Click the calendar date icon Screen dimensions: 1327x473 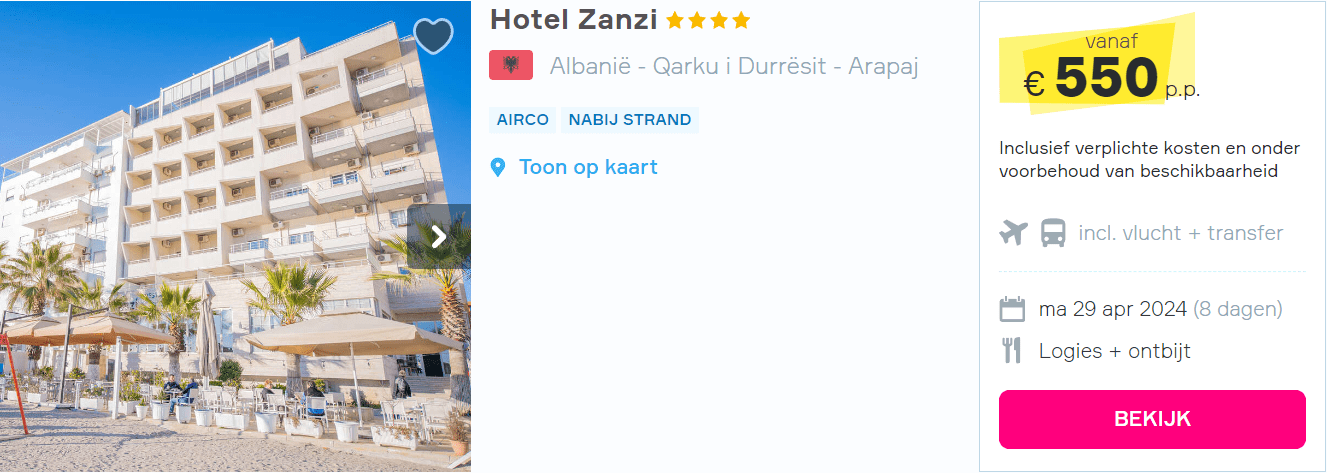[x=1012, y=309]
